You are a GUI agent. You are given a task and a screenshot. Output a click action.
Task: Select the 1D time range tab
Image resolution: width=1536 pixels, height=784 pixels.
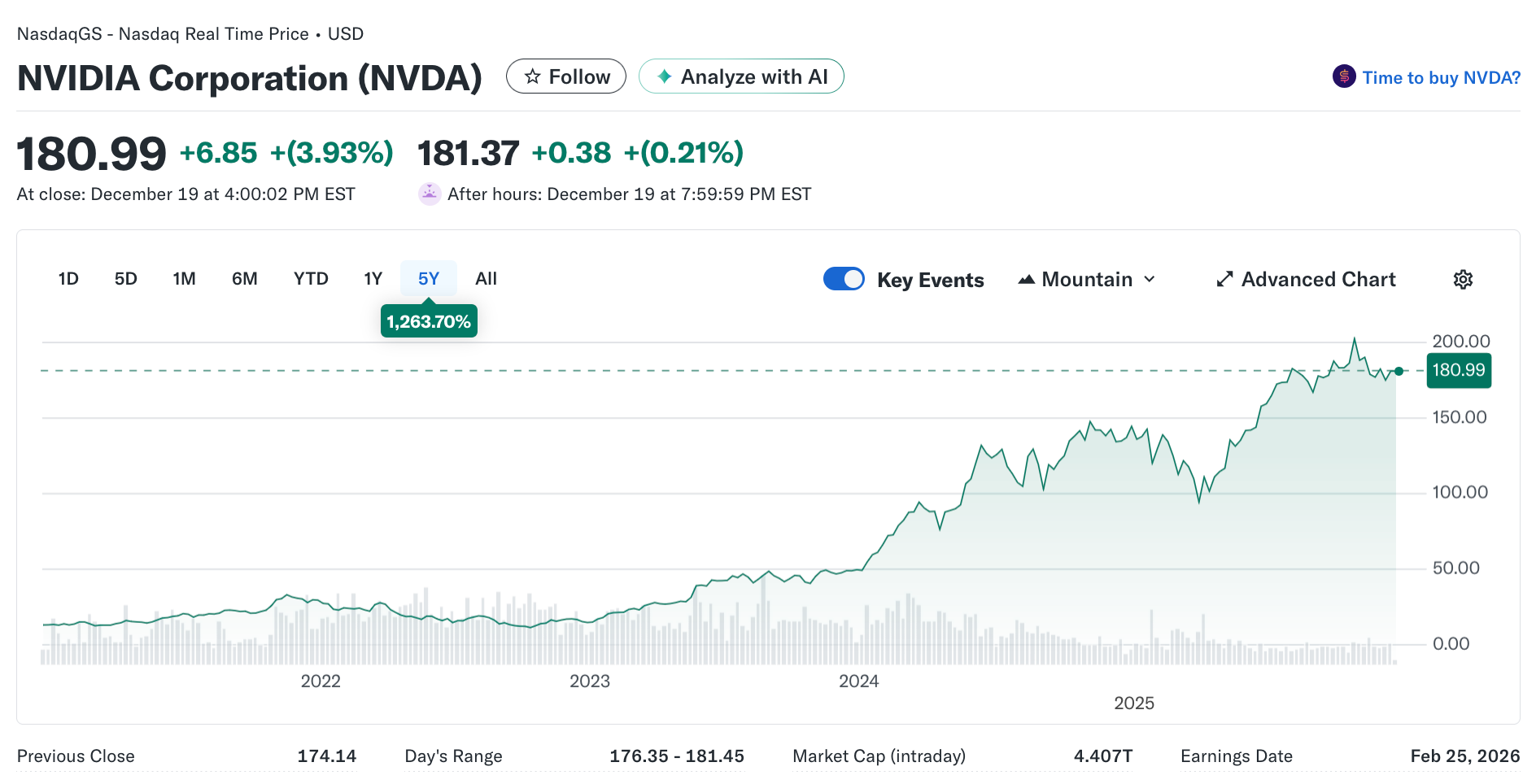tap(68, 279)
